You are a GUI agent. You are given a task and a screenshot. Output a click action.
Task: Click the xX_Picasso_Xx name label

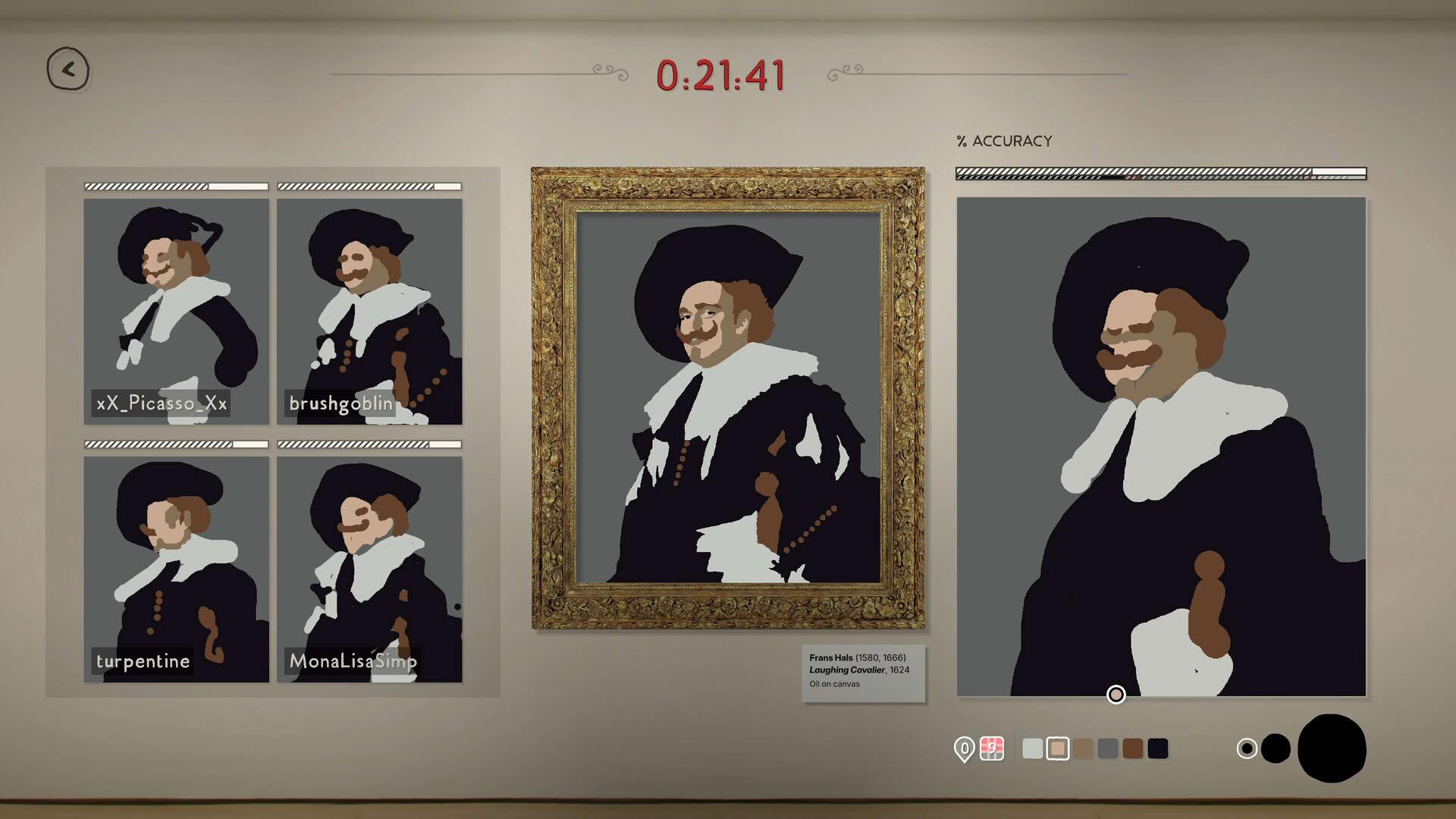[x=162, y=403]
